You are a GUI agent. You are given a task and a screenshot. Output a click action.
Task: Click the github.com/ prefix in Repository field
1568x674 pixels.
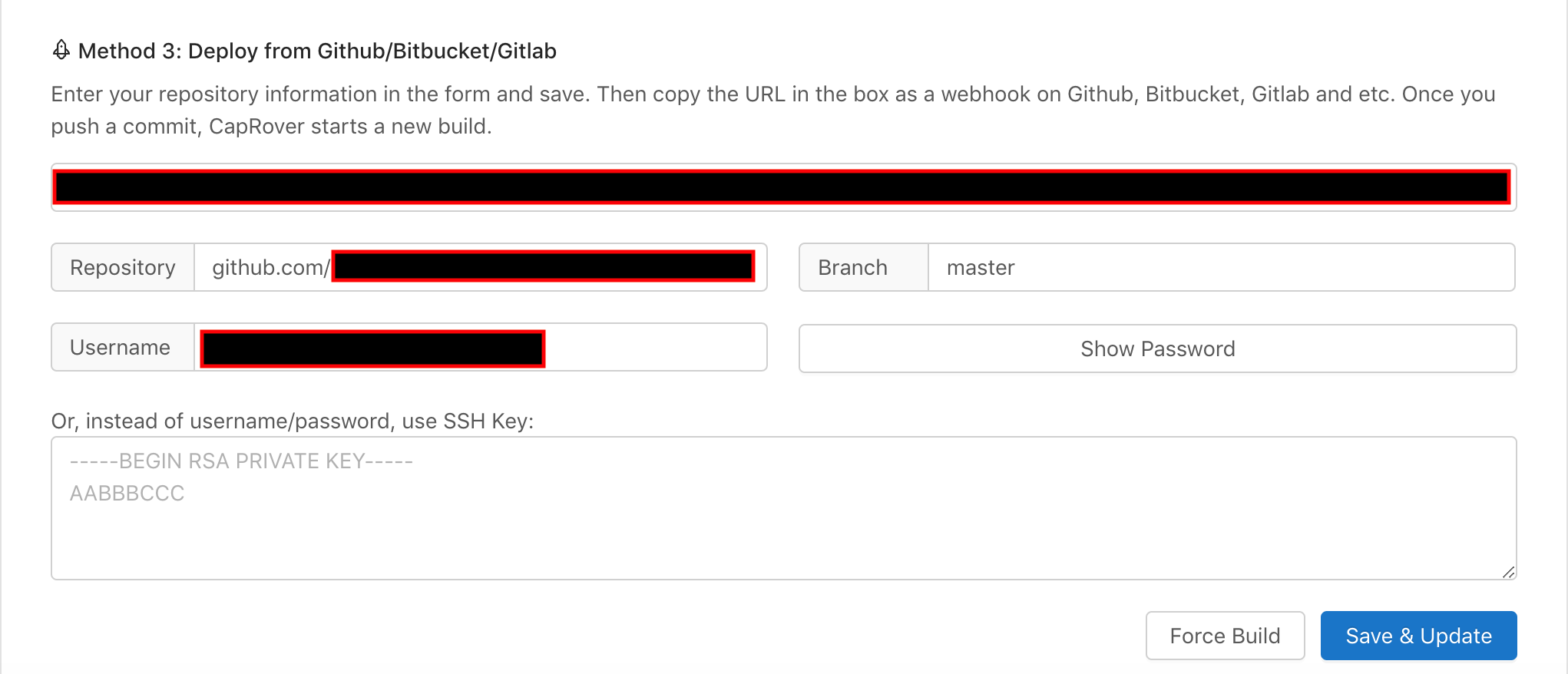[270, 267]
